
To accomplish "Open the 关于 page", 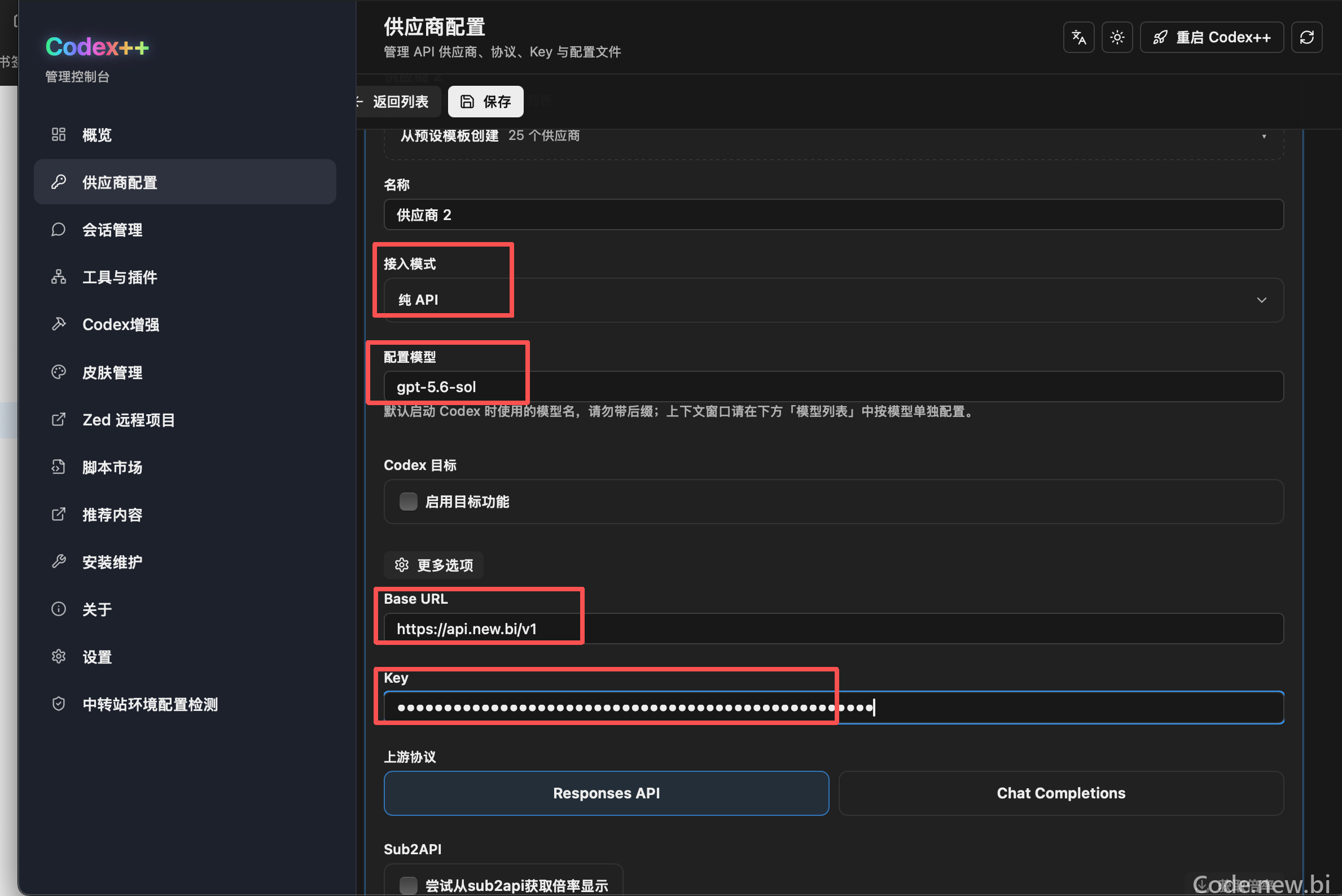I will pos(185,610).
